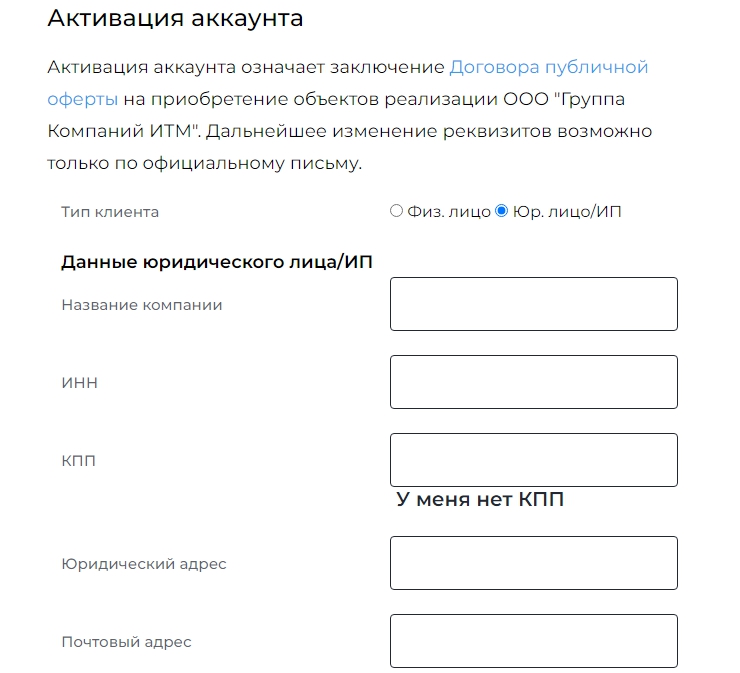Image resolution: width=740 pixels, height=673 pixels.
Task: Click the ИНН field label
Action: pos(79,383)
